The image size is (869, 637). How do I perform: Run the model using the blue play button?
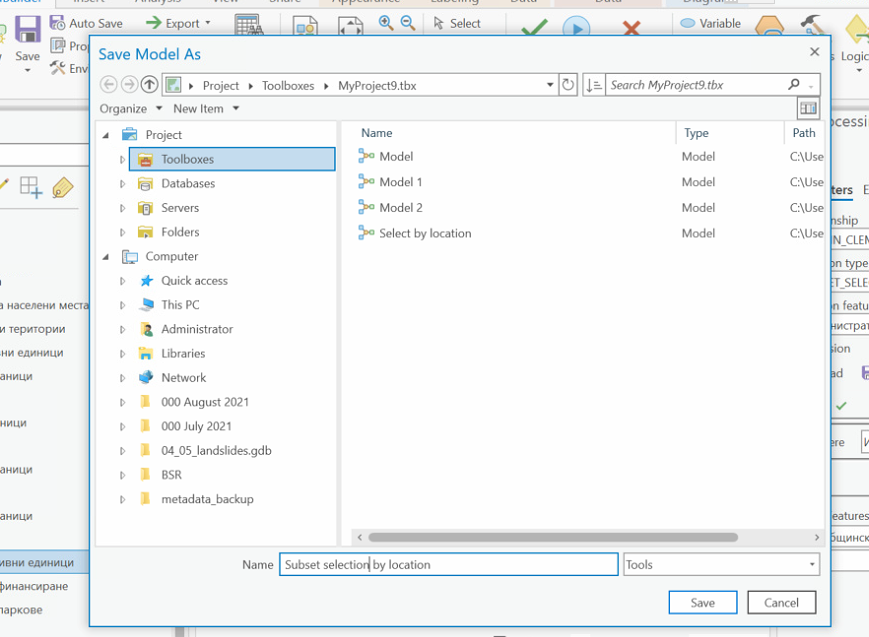[577, 26]
